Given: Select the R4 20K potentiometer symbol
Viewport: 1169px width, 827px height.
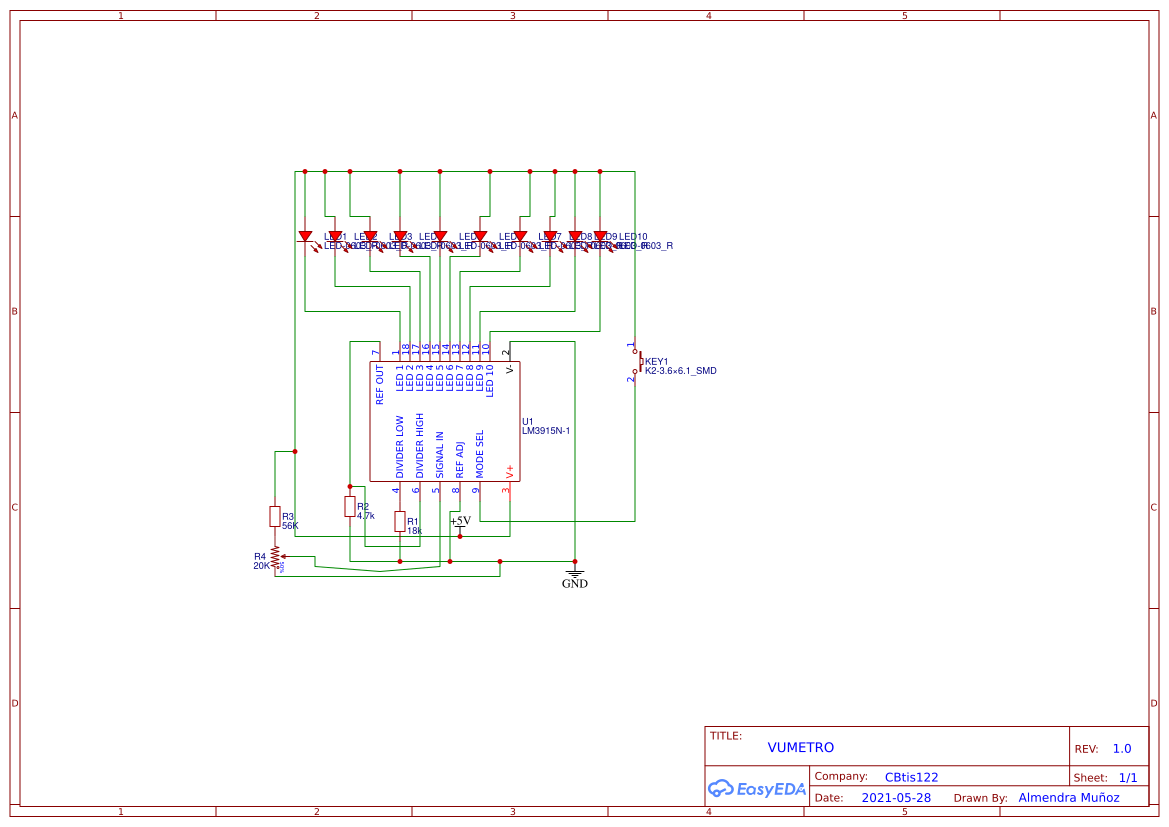Looking at the screenshot, I should tap(276, 556).
